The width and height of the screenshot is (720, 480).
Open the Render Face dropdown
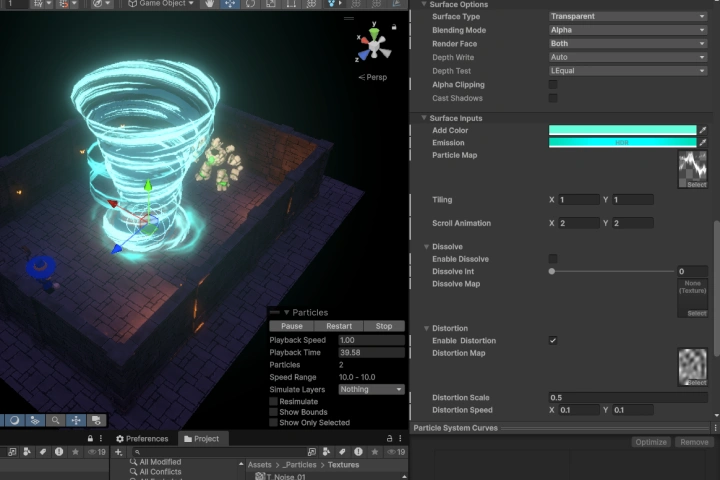[628, 44]
